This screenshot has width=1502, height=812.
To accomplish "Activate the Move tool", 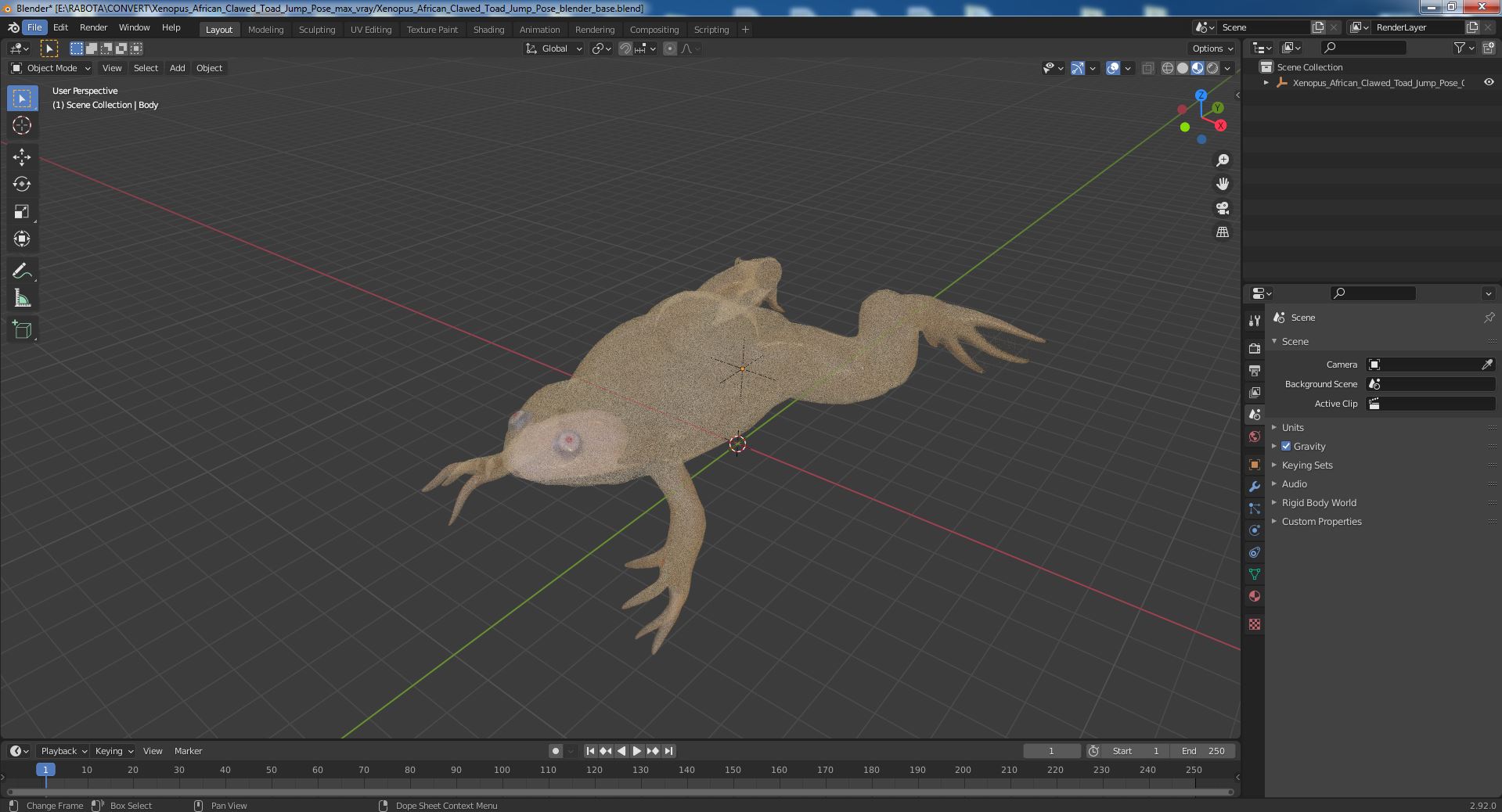I will [x=22, y=157].
